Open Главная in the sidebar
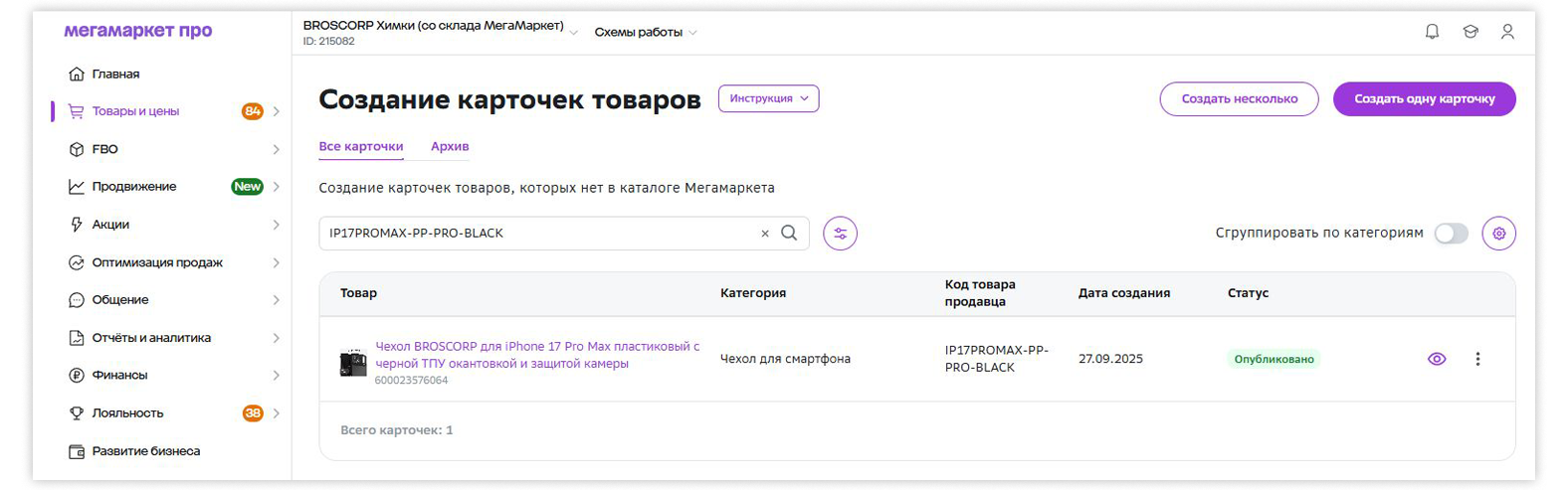 [115, 74]
